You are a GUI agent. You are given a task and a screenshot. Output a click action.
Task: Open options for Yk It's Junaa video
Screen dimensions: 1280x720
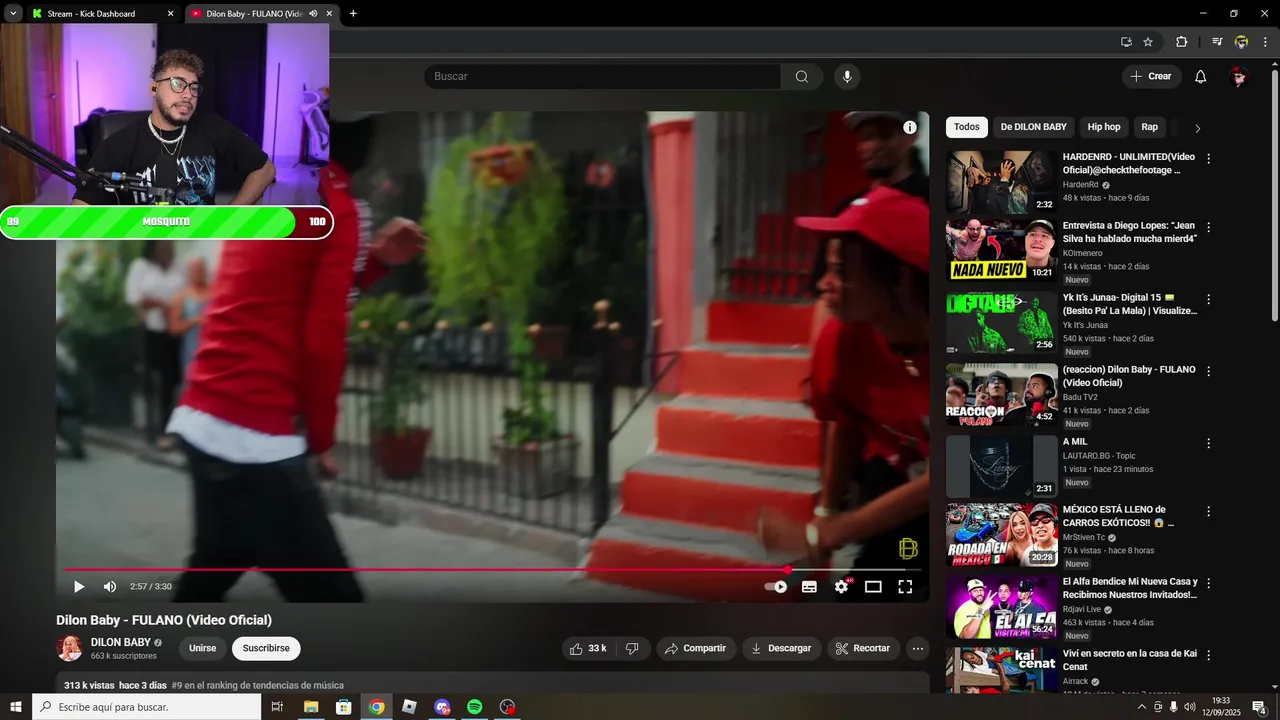coord(1208,299)
